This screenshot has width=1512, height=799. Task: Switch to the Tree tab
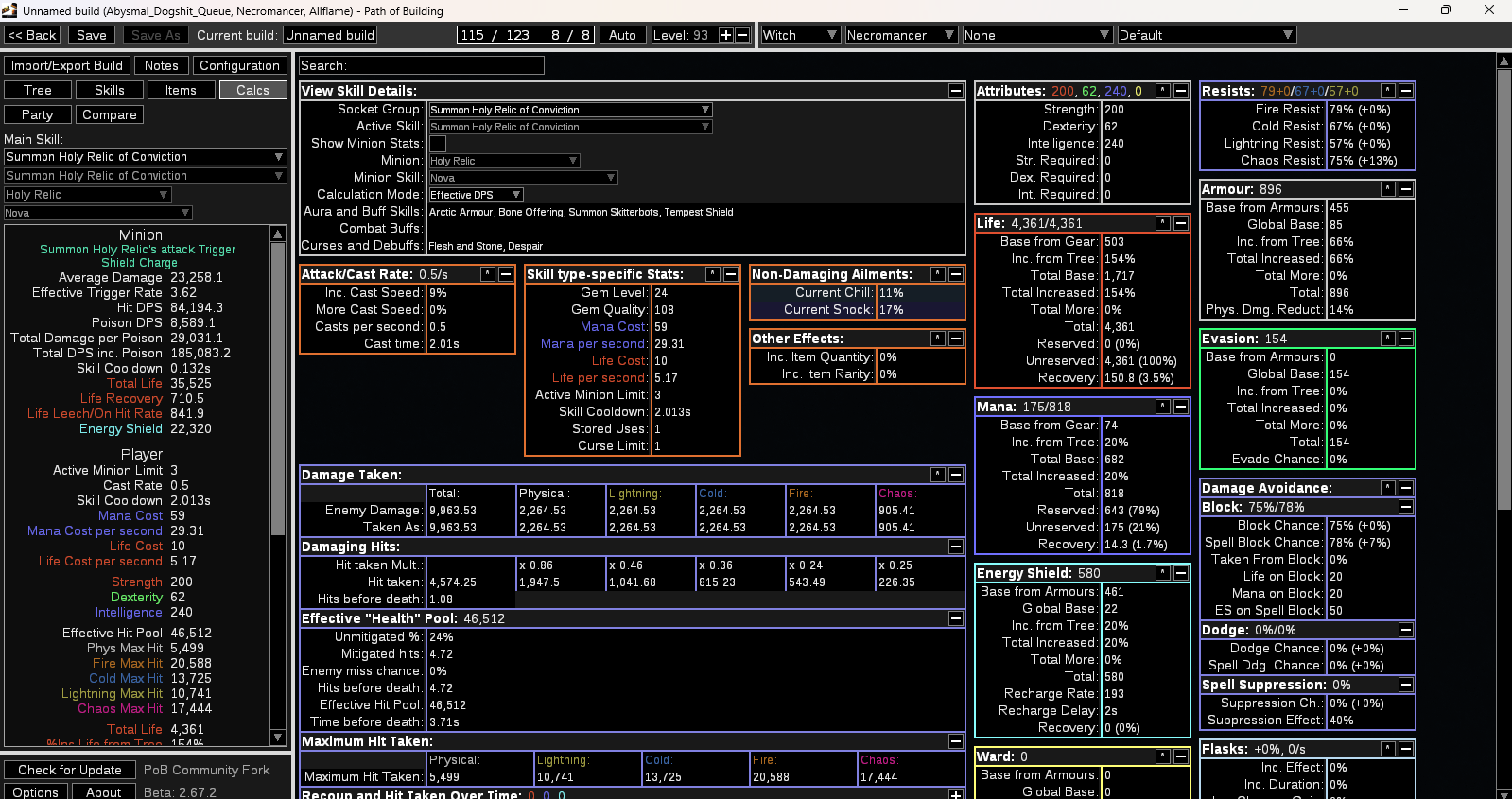click(38, 90)
